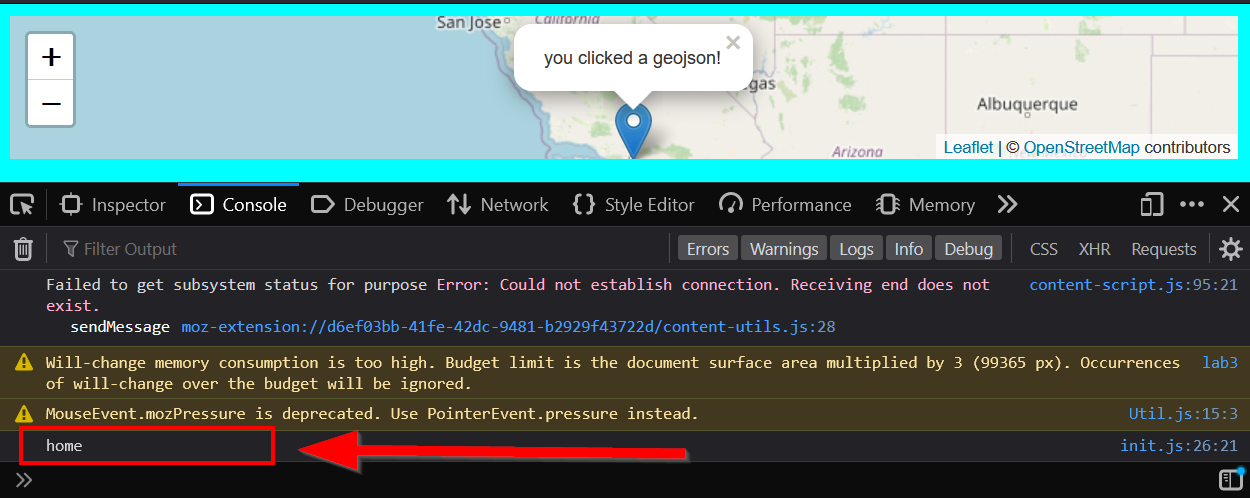Close the geojson popup

point(733,43)
